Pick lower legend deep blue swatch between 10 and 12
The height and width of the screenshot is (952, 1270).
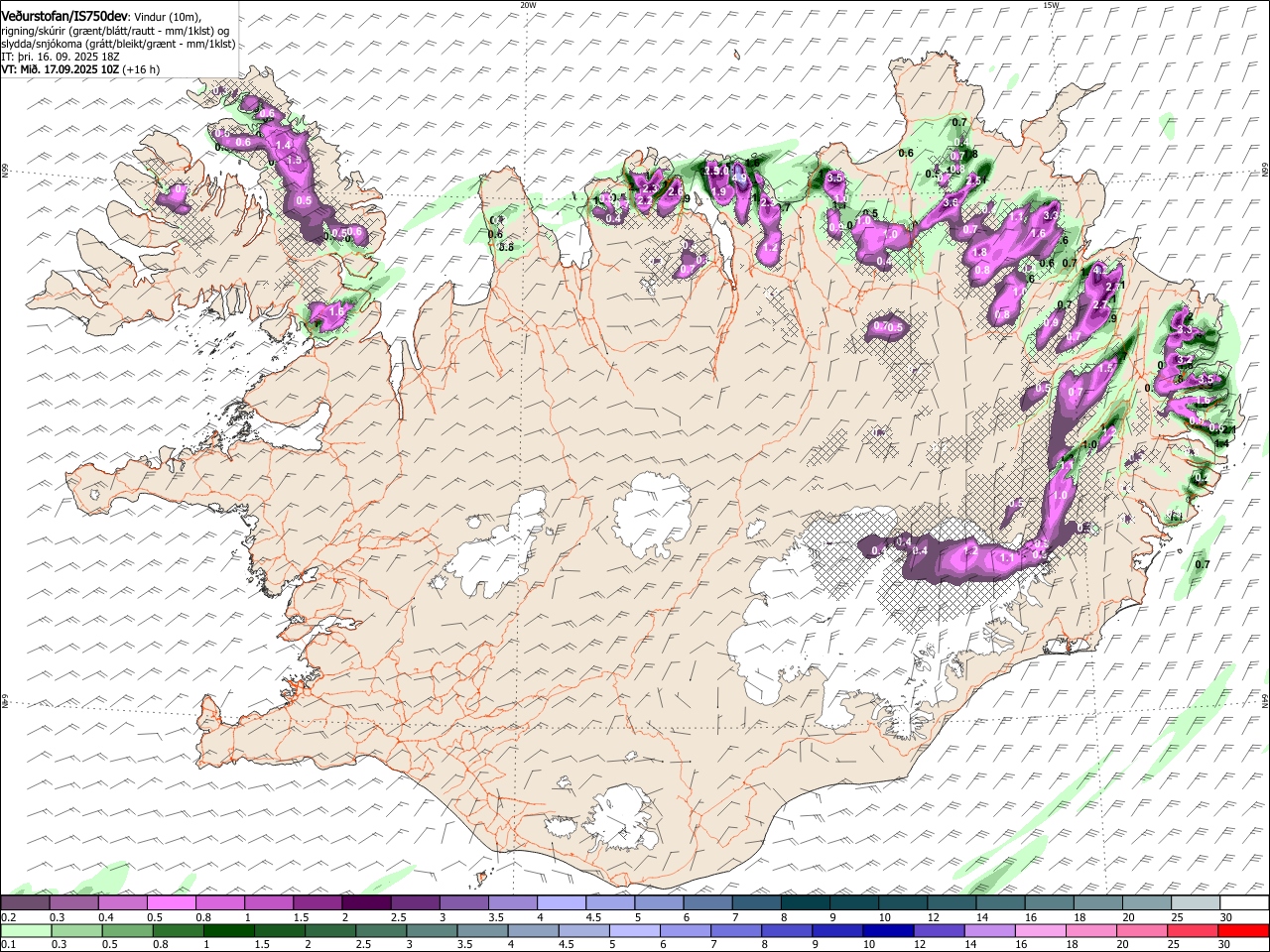tap(886, 930)
